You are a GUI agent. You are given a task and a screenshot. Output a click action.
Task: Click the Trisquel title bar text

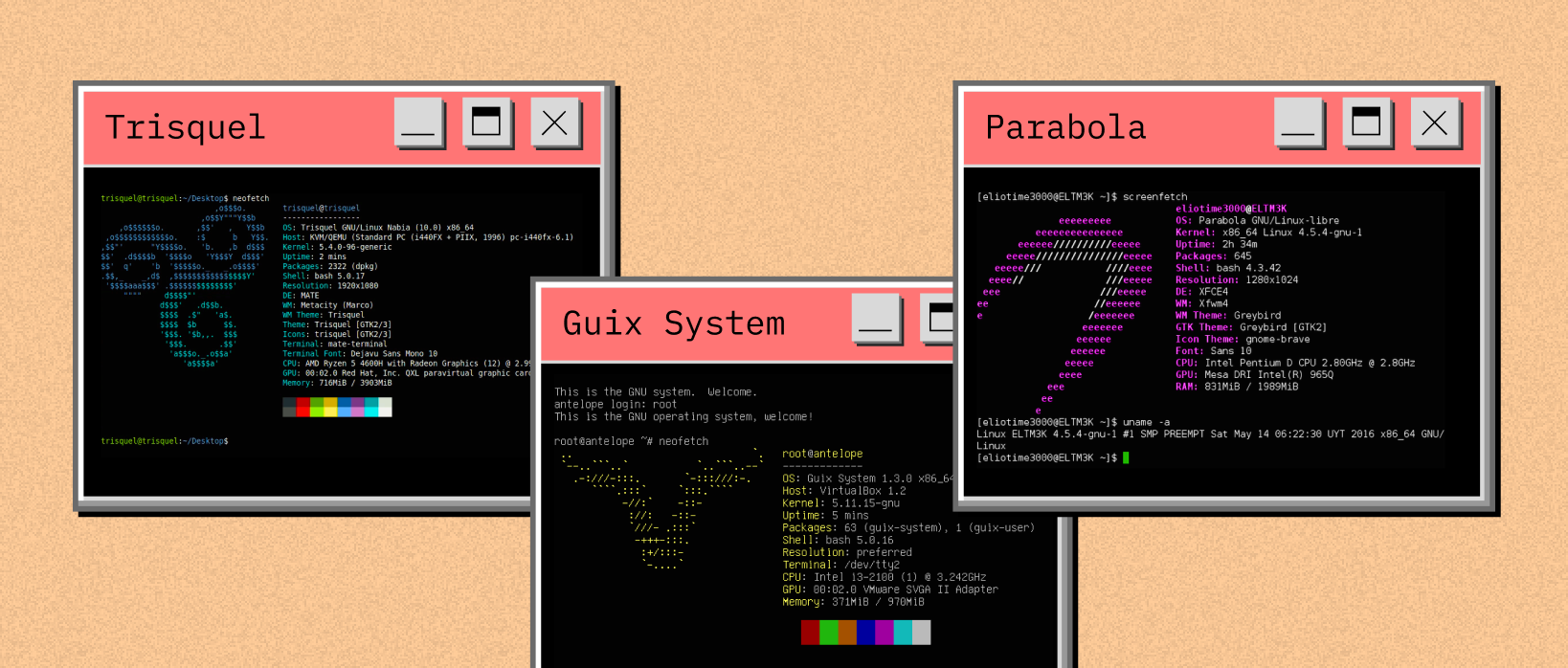185,127
